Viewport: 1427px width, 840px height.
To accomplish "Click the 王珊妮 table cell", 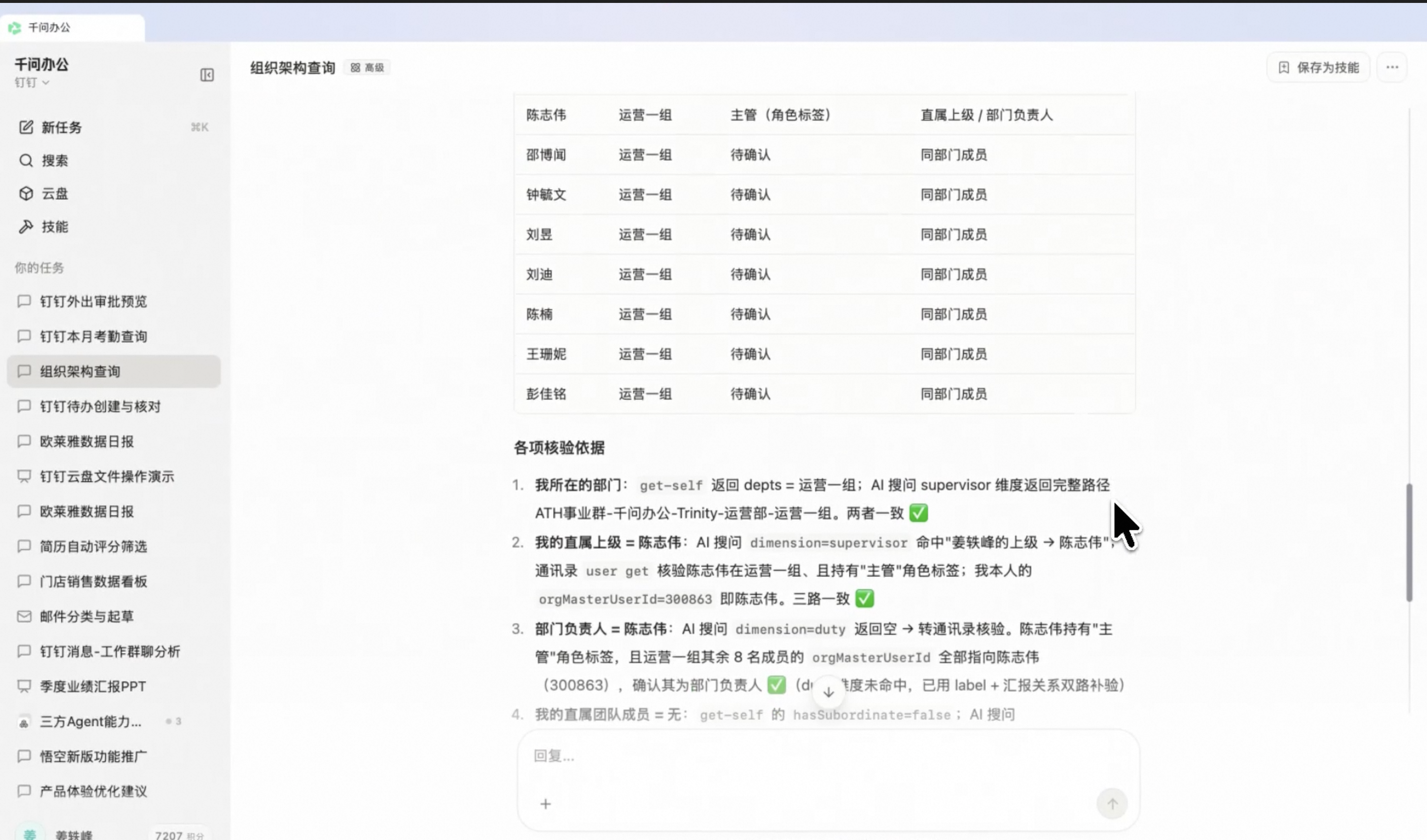I will pyautogui.click(x=546, y=354).
